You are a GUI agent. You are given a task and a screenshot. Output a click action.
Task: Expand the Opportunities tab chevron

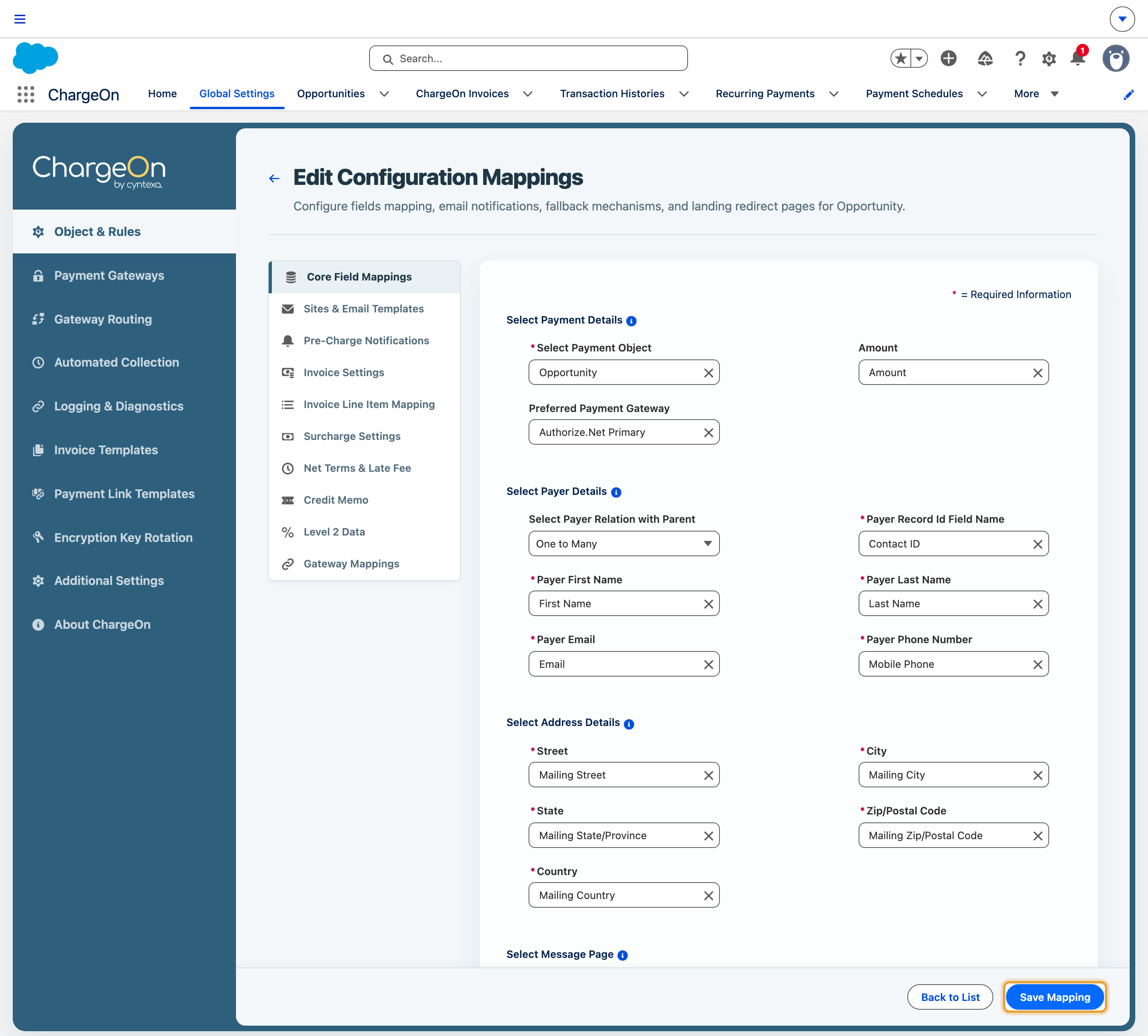click(384, 94)
